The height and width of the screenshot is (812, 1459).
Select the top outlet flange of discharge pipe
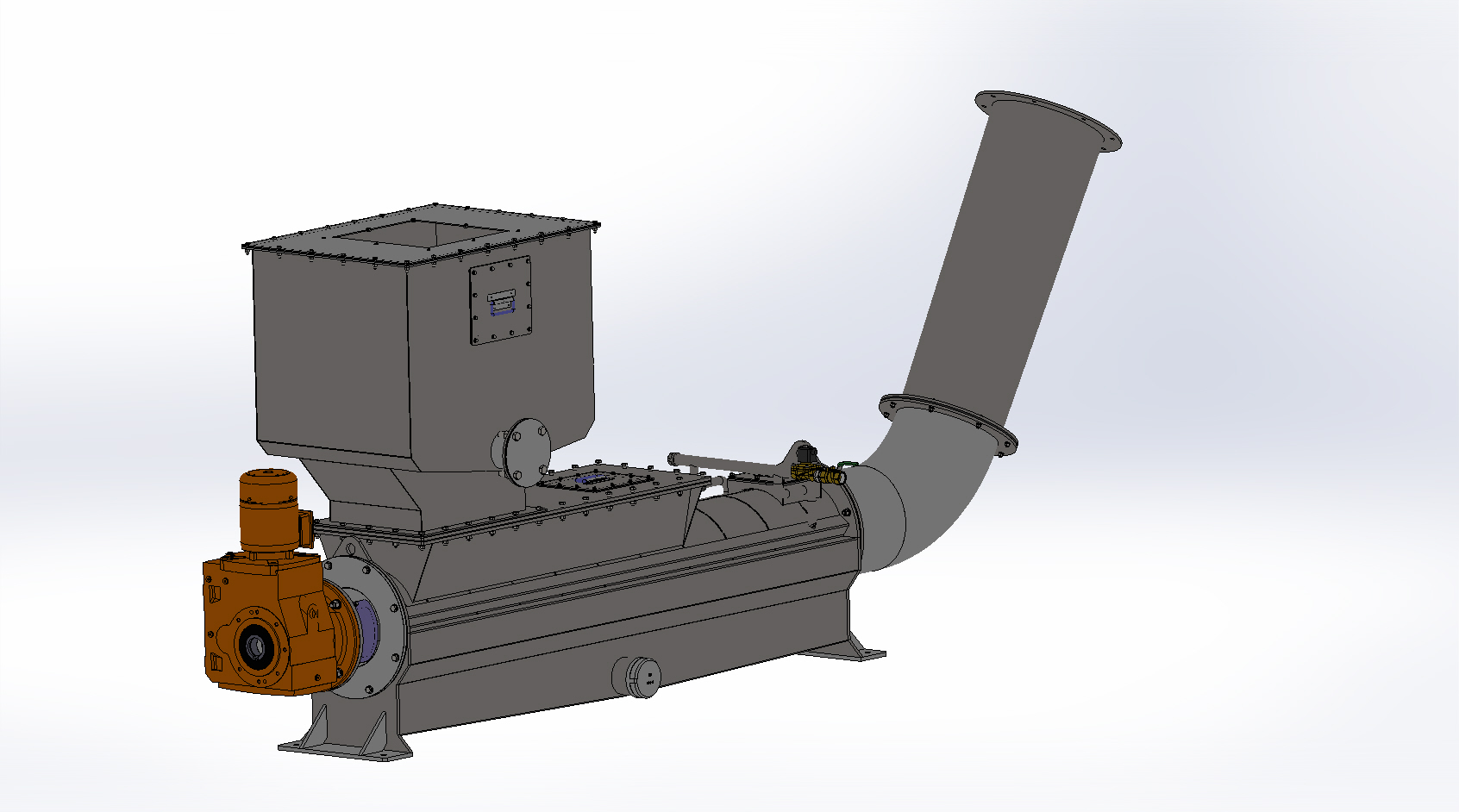[1048, 121]
